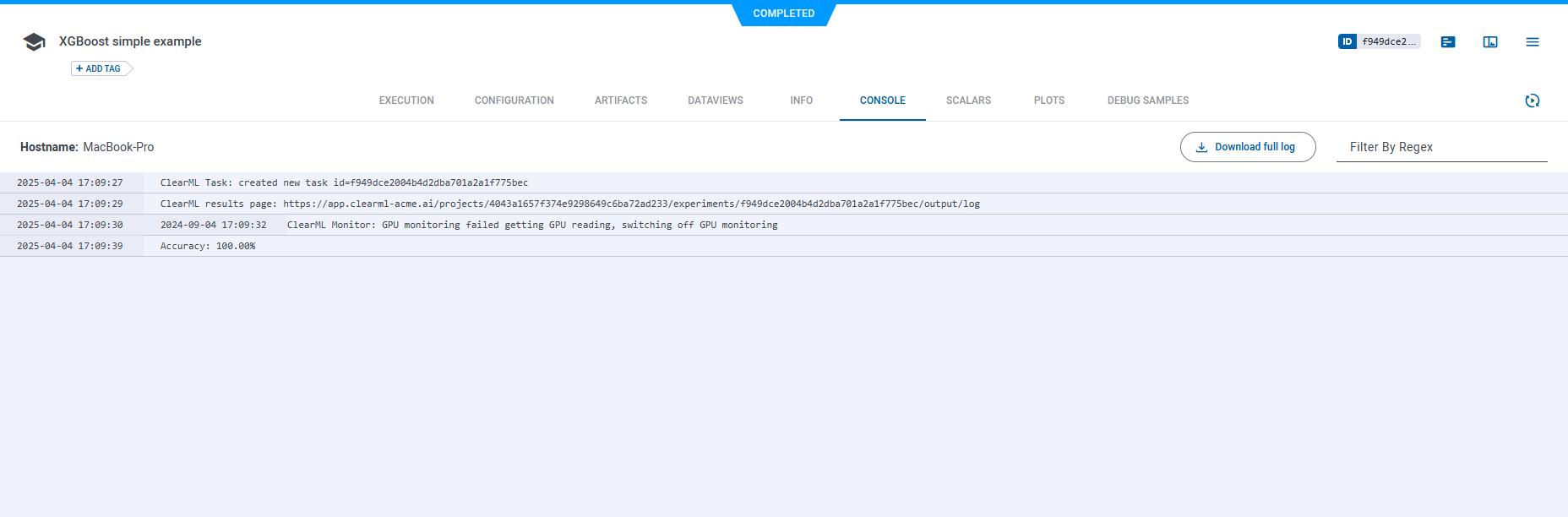Switch to the Execution tab

coord(406,101)
